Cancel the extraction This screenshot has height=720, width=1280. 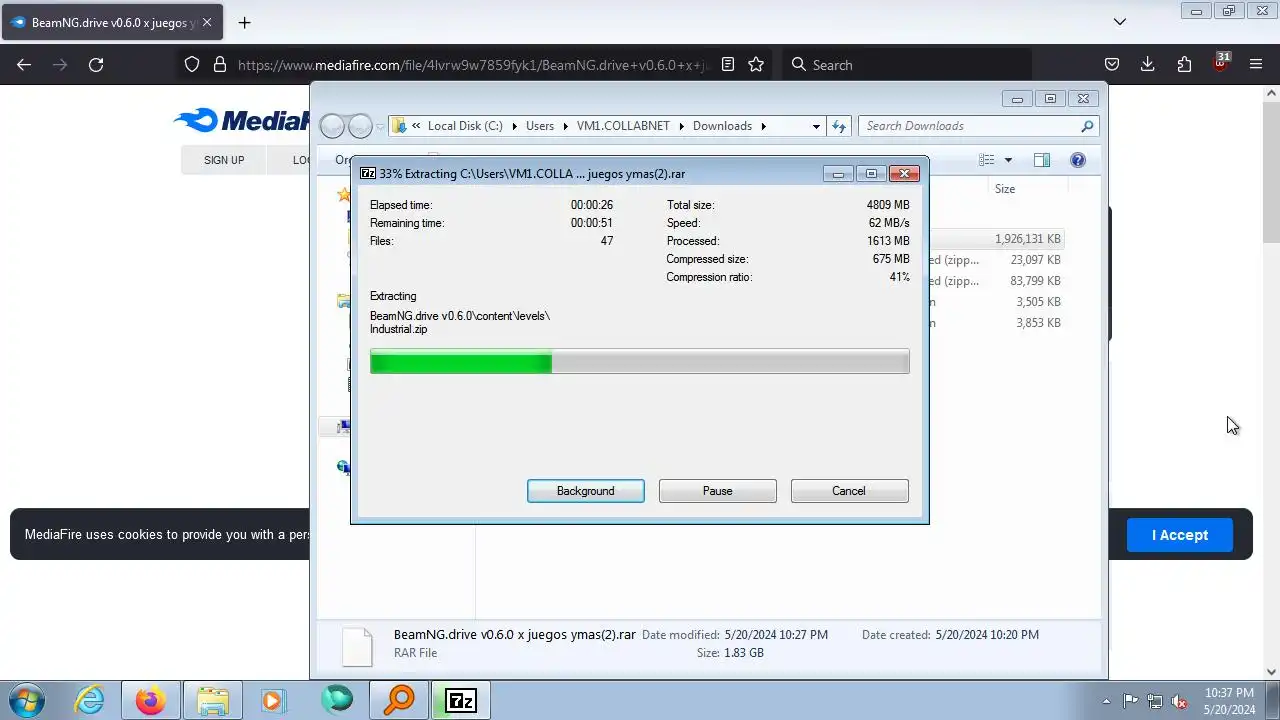coord(849,491)
